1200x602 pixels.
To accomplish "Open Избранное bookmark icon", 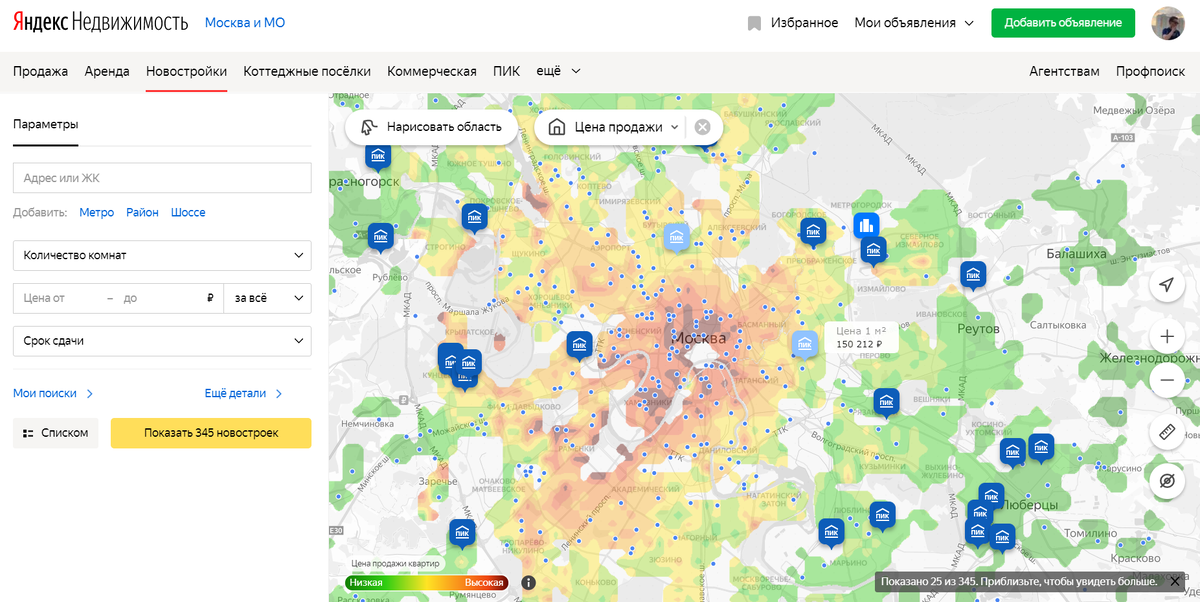I will (x=754, y=23).
